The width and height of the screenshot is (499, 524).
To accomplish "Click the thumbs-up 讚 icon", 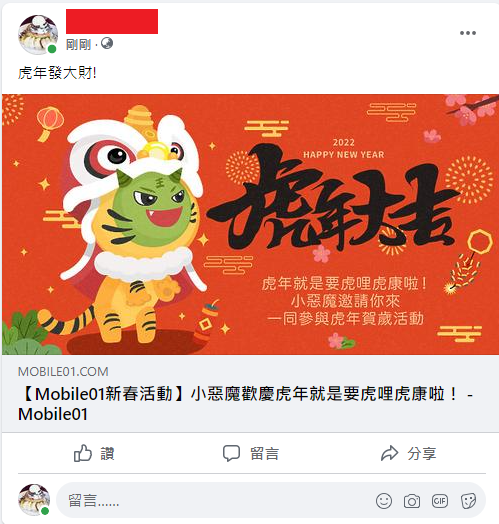I will 83,453.
